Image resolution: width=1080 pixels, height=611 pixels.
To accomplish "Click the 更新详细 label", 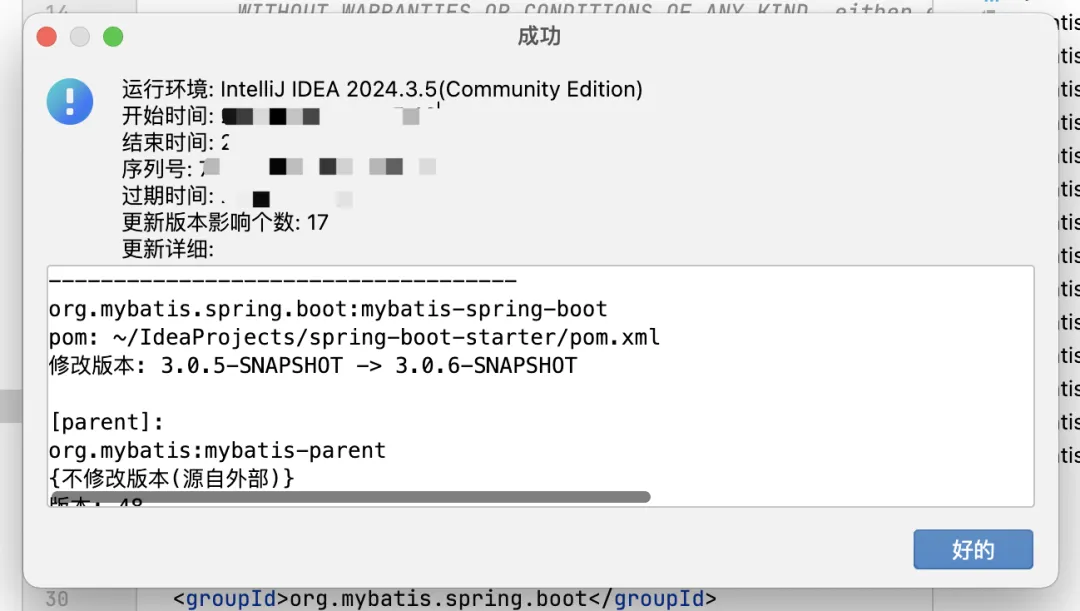I will (x=167, y=249).
